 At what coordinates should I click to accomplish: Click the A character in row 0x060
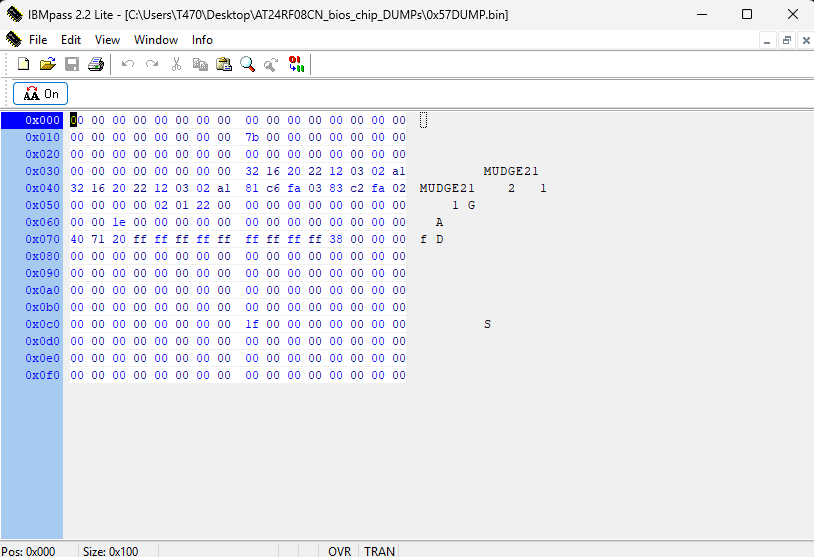coord(439,222)
